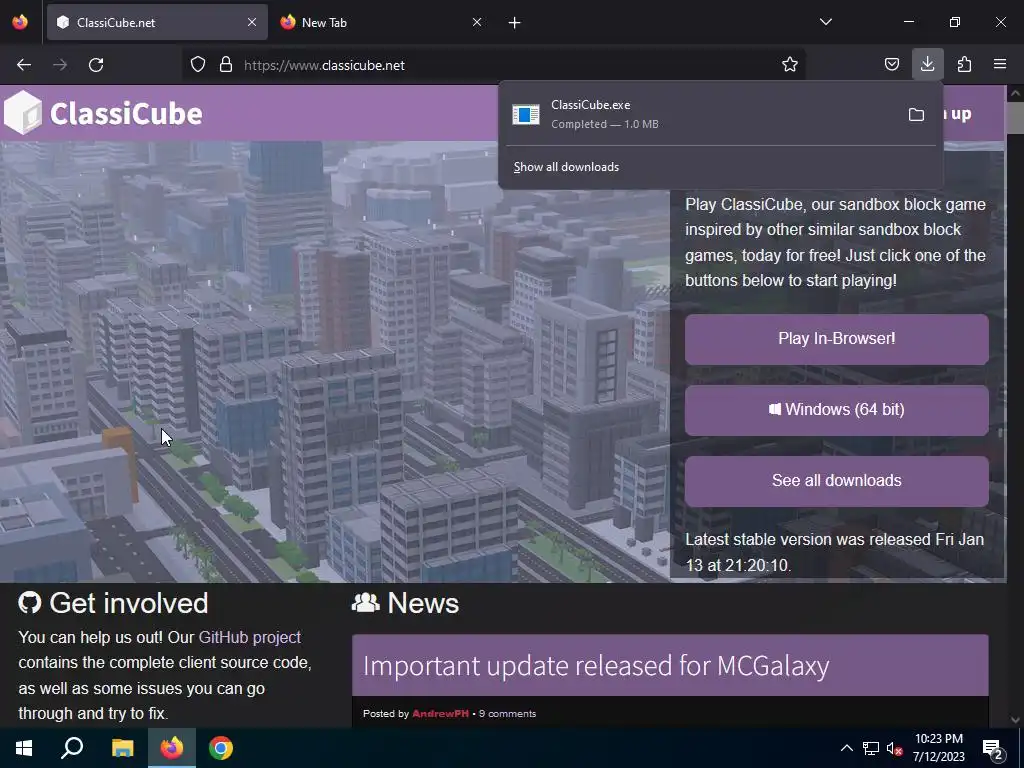Viewport: 1024px width, 768px height.
Task: Open the tracking protection shield icon
Action: [198, 65]
